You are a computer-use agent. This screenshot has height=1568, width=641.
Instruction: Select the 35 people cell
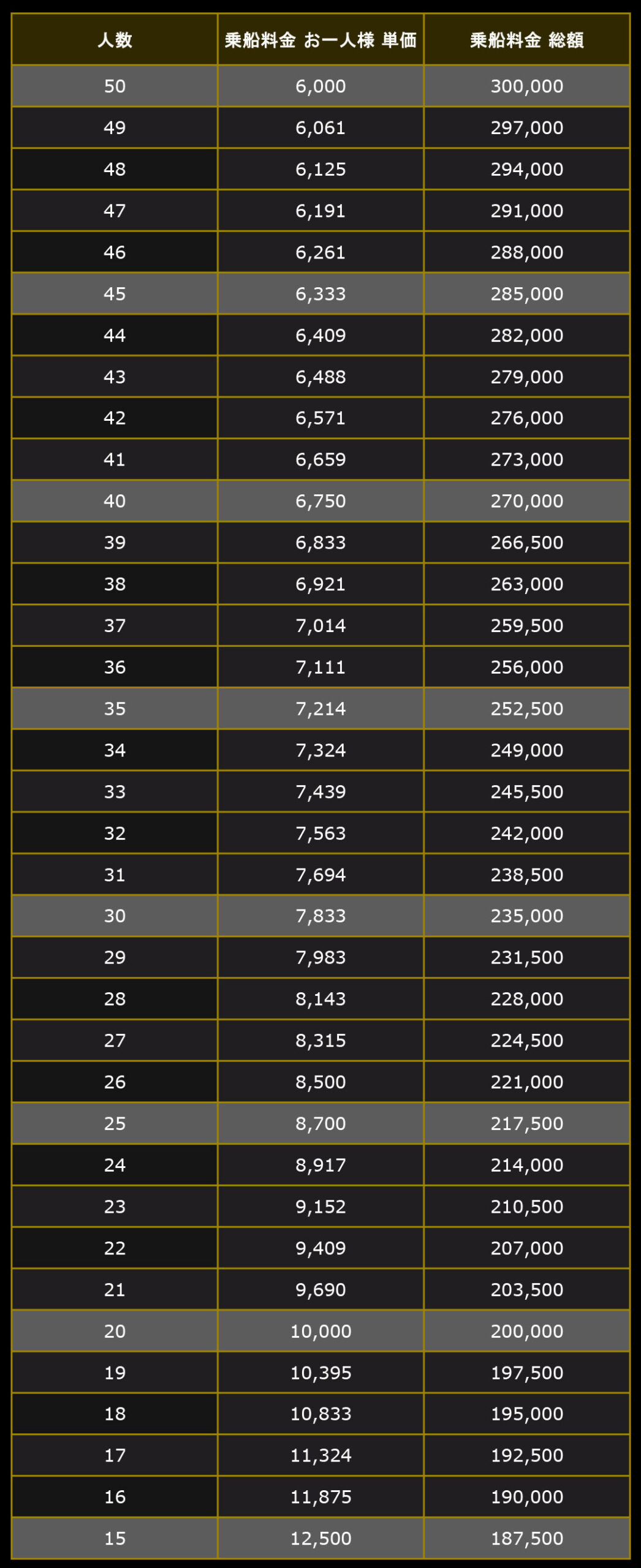click(115, 709)
